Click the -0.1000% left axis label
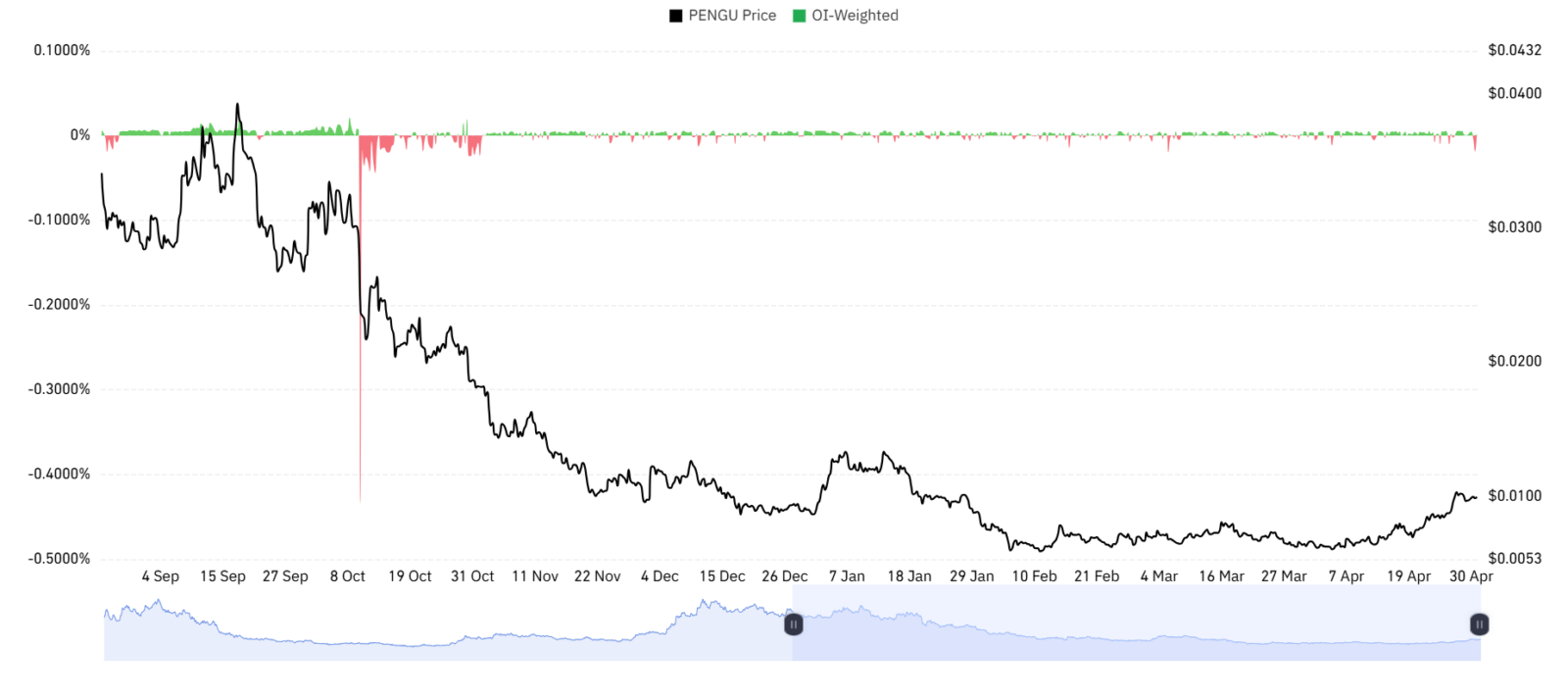The image size is (1568, 699). (59, 220)
